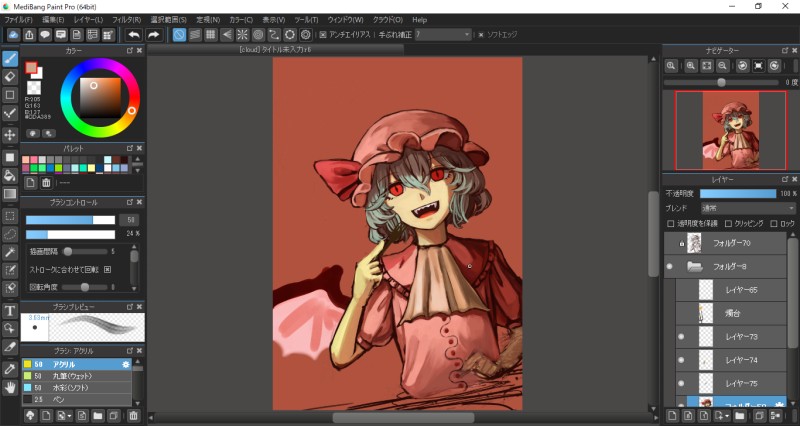Fit canvas to window in Navigator

pos(707,66)
